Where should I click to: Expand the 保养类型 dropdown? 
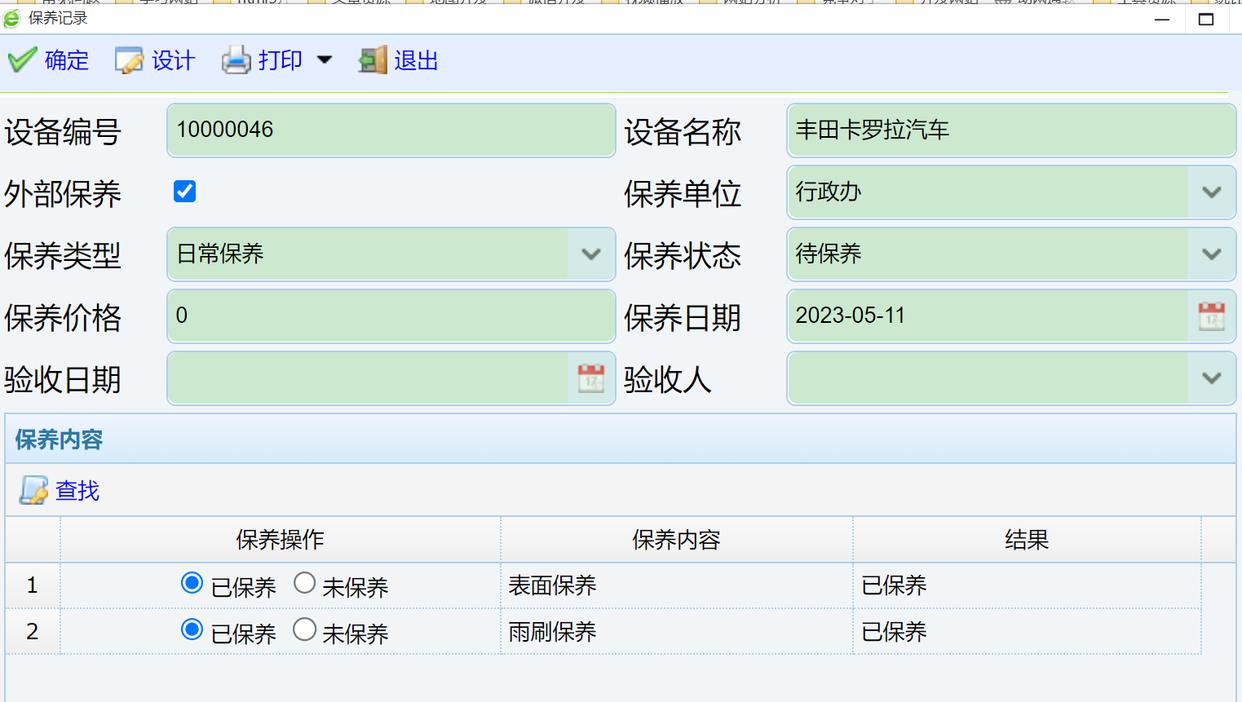tap(591, 254)
